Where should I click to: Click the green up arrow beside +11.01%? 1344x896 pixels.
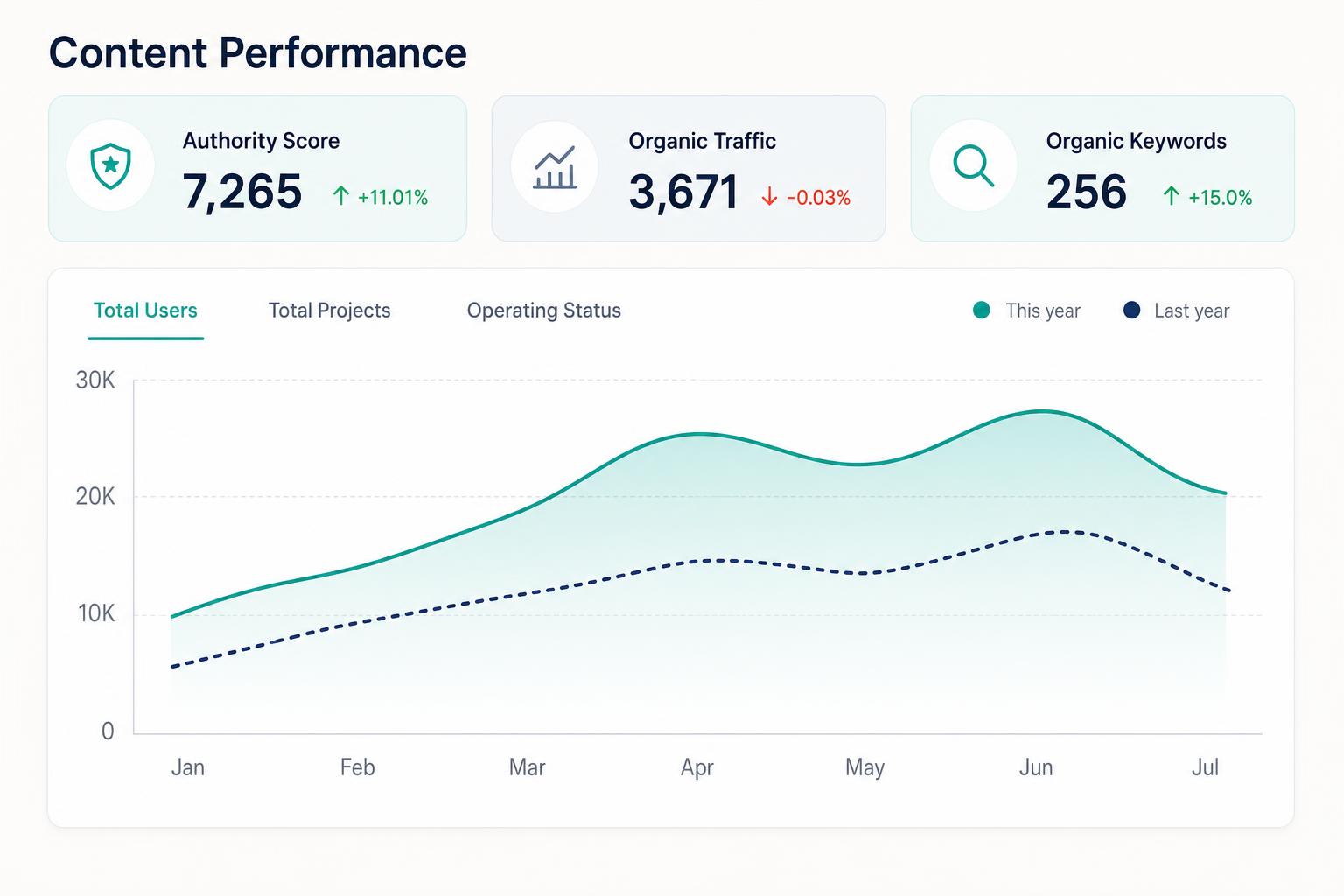(341, 196)
